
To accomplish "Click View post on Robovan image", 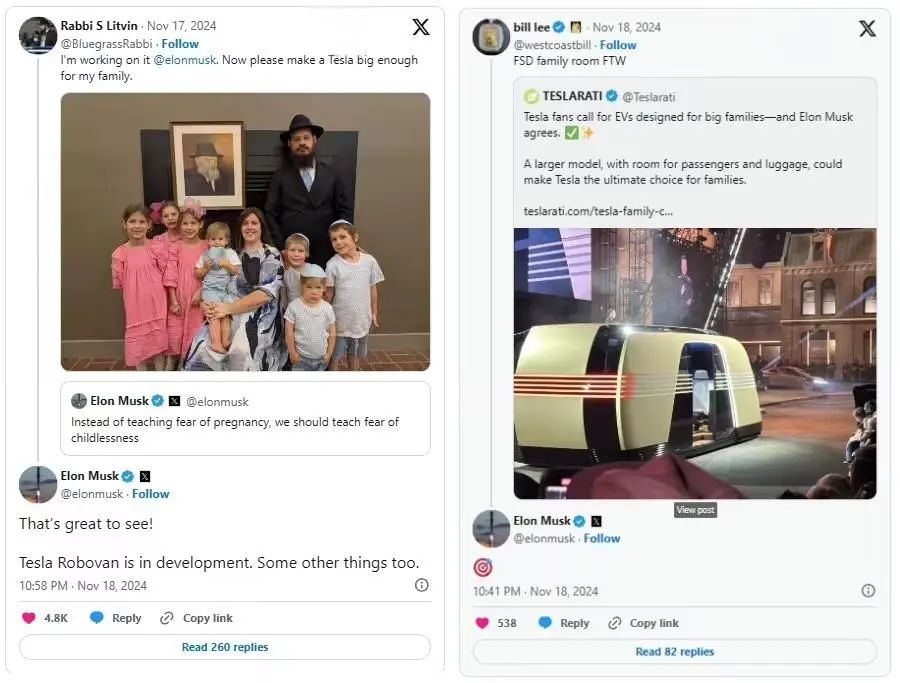I will [x=695, y=510].
